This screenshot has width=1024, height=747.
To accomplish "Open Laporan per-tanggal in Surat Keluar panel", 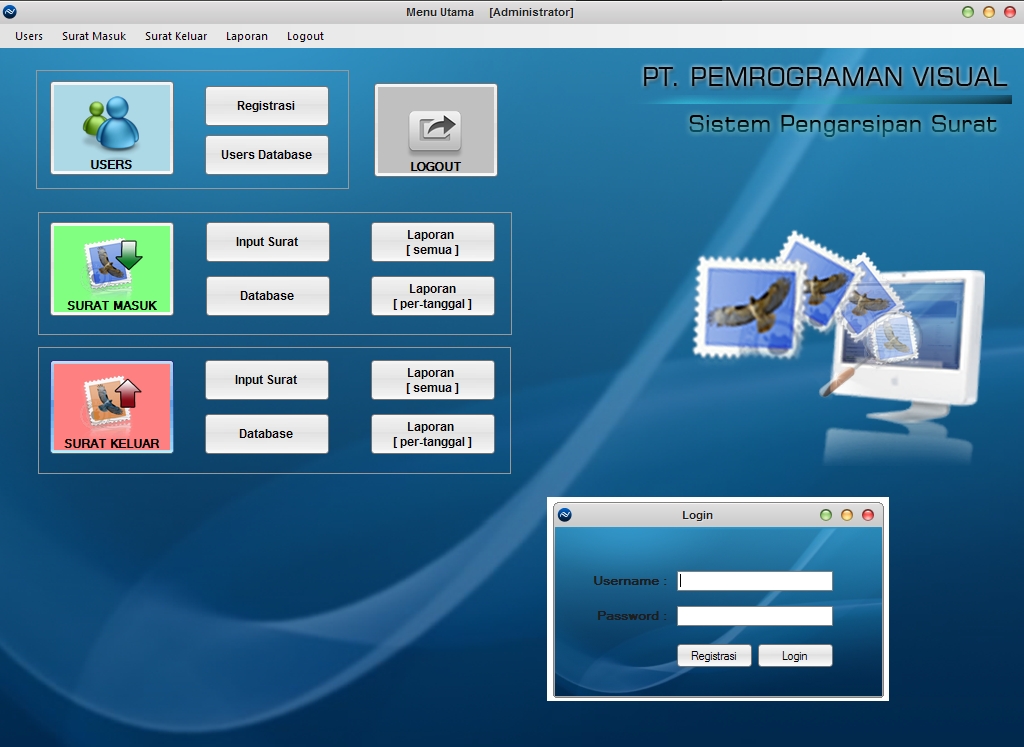I will tap(432, 434).
